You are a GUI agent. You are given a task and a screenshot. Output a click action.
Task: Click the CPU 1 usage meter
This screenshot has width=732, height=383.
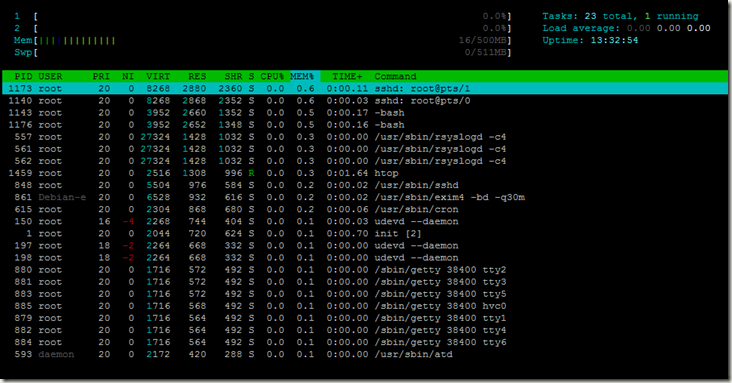[263, 16]
